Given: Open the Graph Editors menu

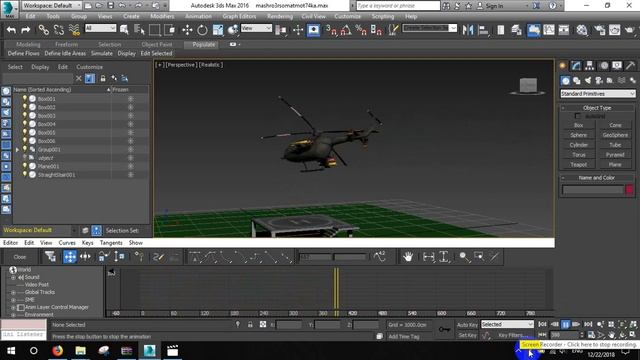Looking at the screenshot, I should point(239,16).
